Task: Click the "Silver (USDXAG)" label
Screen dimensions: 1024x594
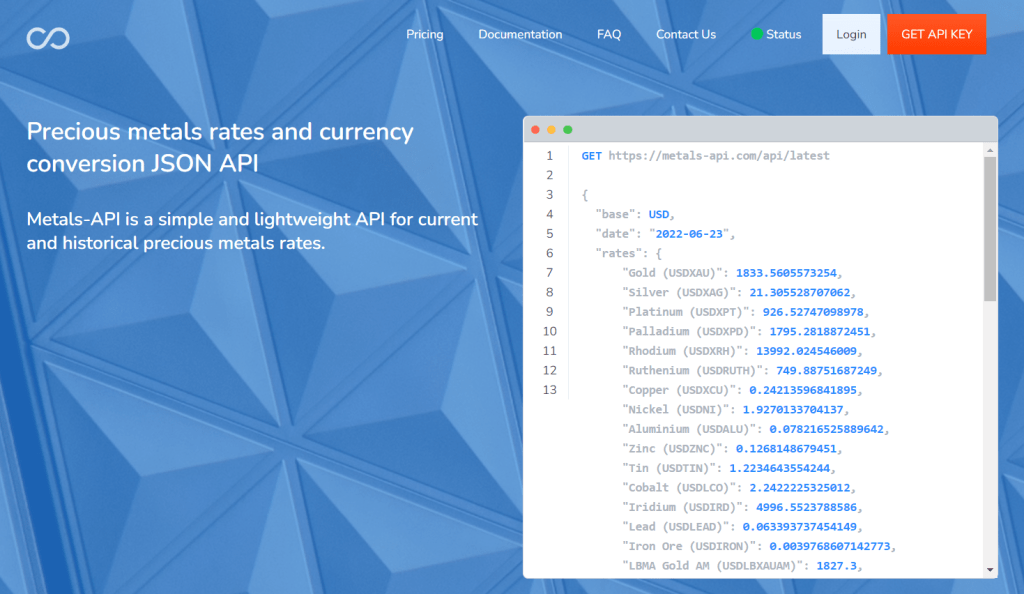Action: click(679, 292)
